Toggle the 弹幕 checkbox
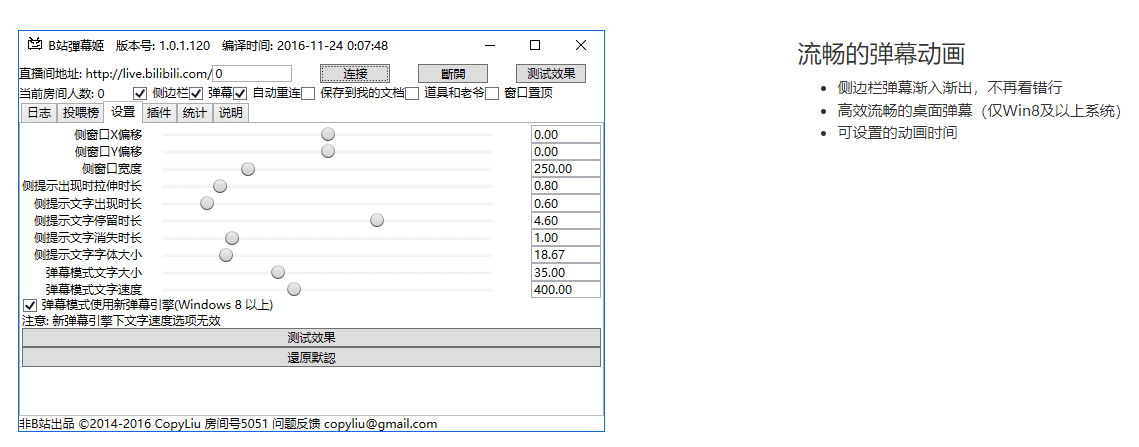The image size is (1139, 447). 195,93
